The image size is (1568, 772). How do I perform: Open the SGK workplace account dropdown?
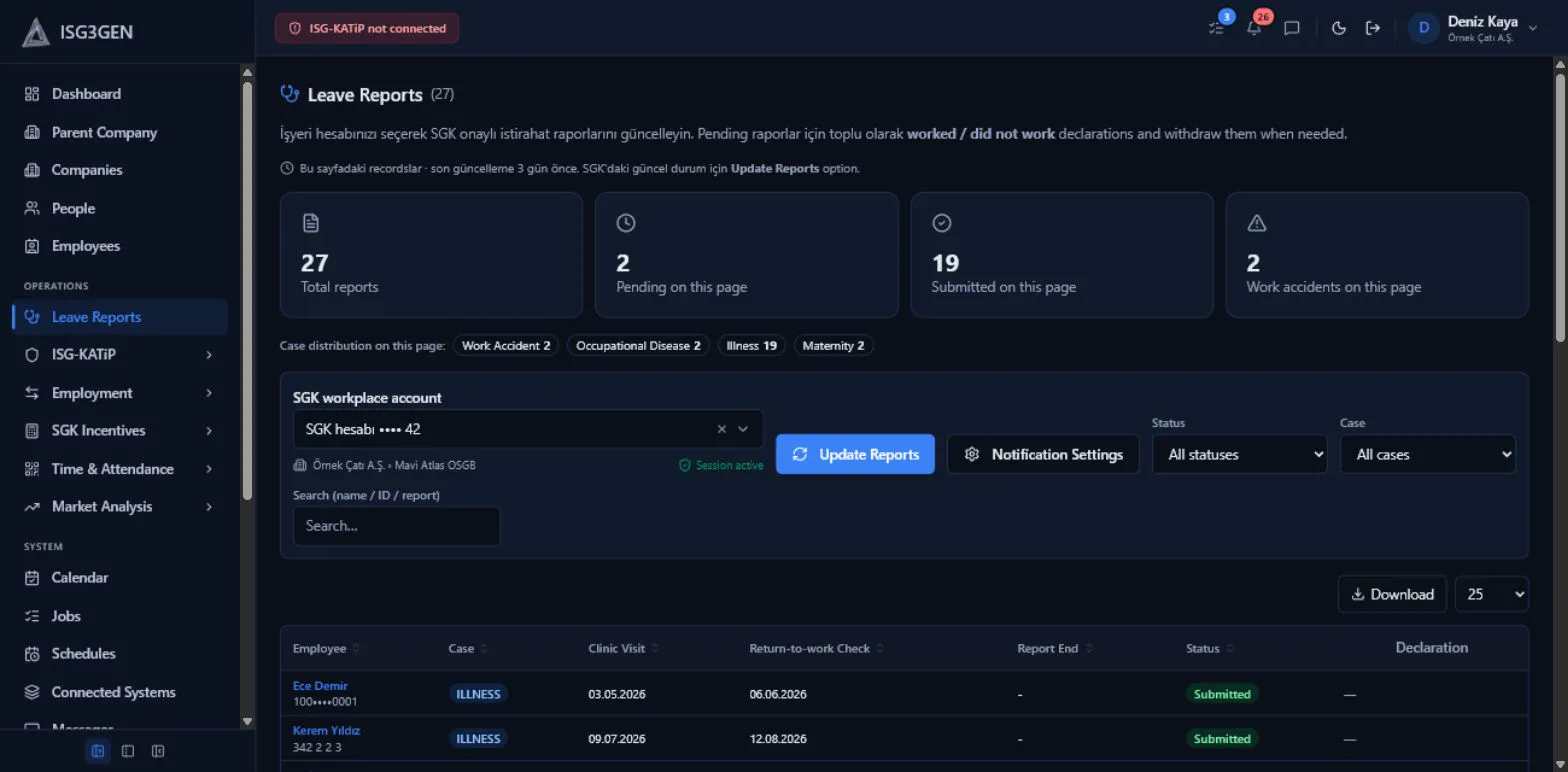coord(743,429)
